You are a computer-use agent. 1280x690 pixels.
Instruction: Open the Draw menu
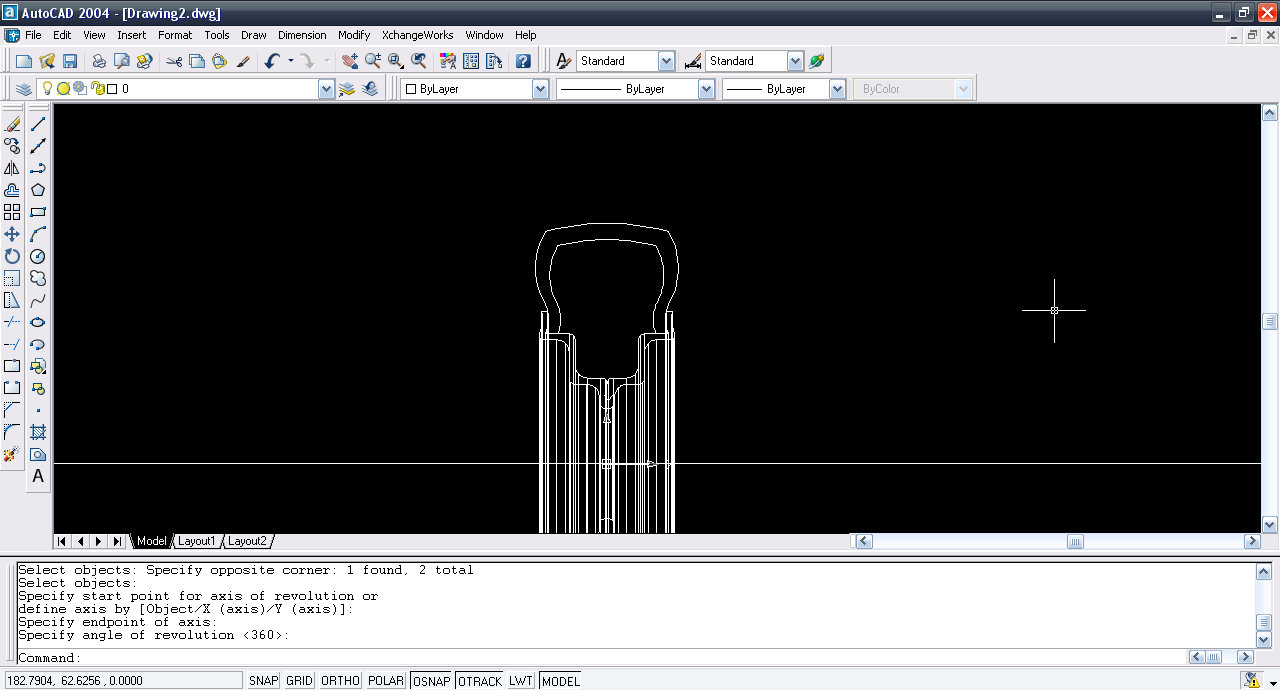coord(254,35)
